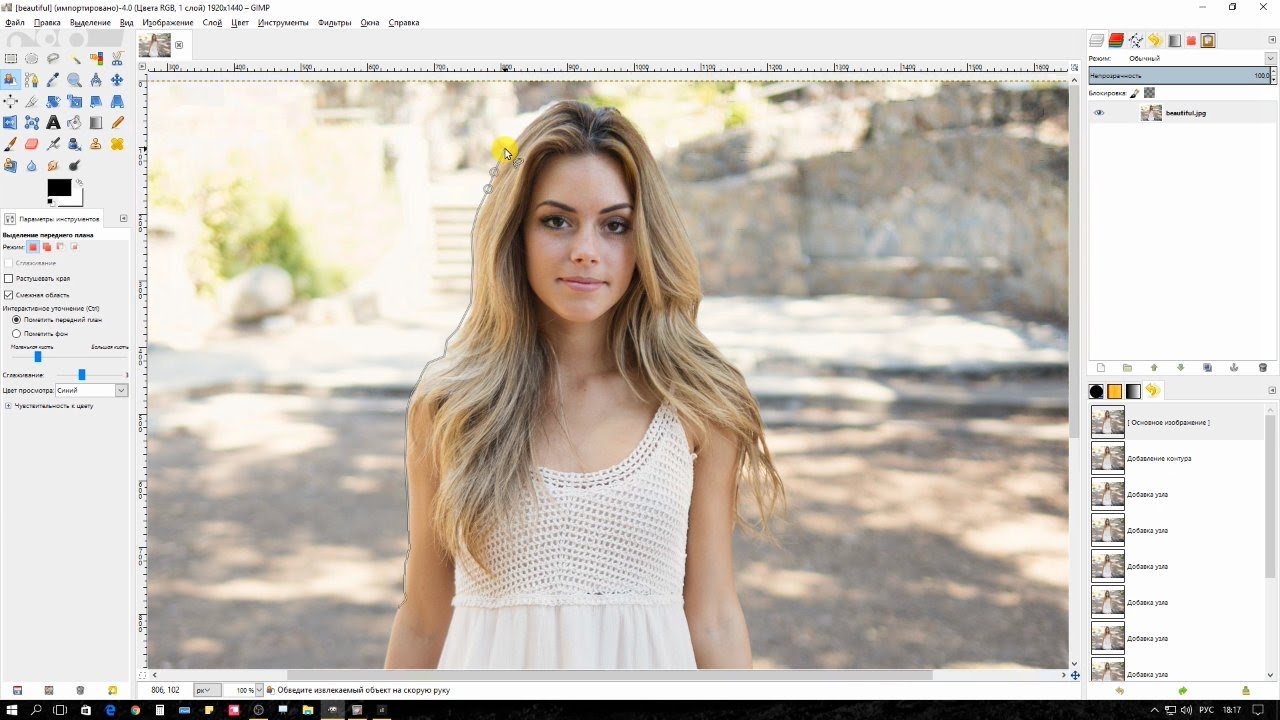
Task: Select the Blur/Sharpen drop tool
Action: click(x=32, y=165)
